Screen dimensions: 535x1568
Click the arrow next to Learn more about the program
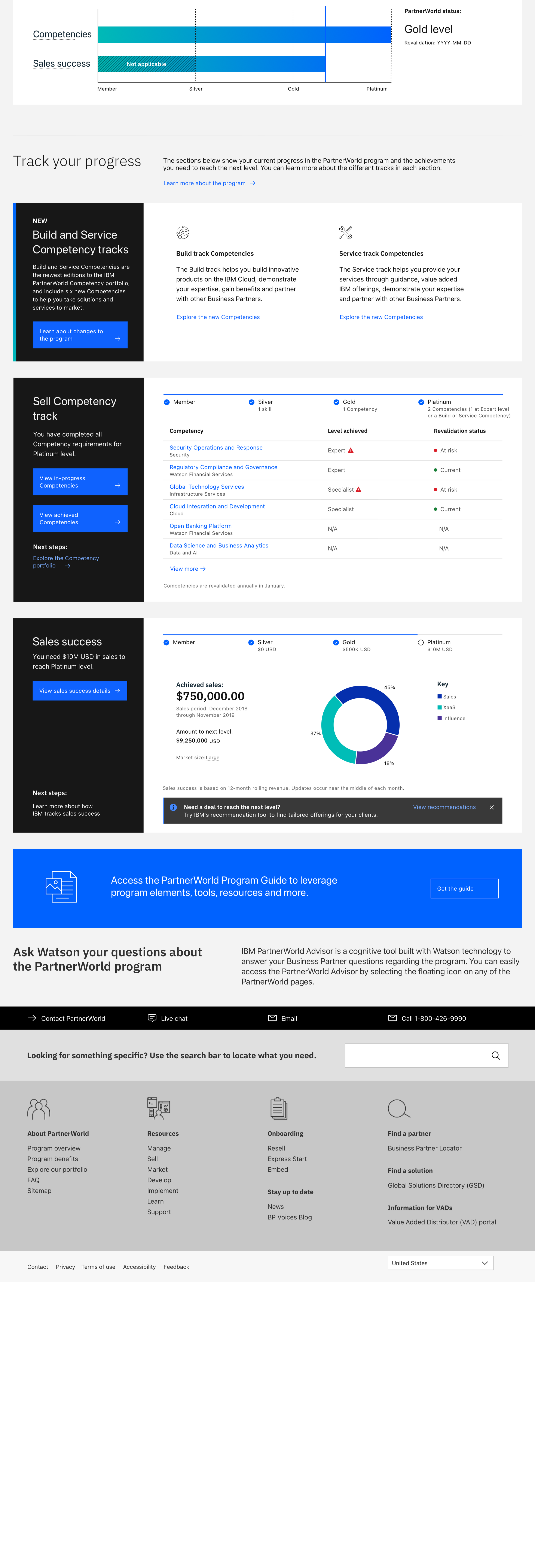(253, 183)
